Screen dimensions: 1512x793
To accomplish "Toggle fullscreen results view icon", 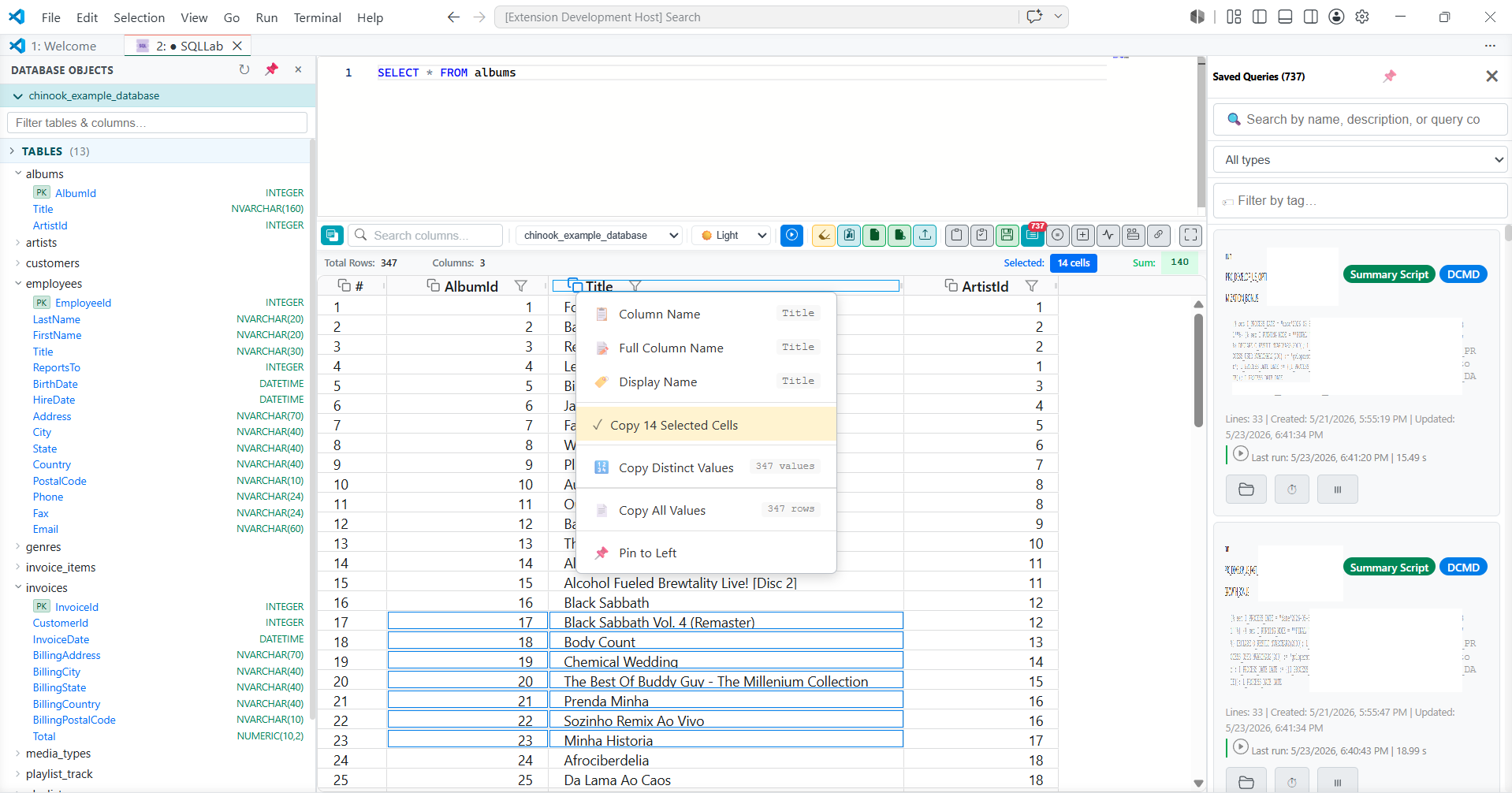I will point(1190,235).
